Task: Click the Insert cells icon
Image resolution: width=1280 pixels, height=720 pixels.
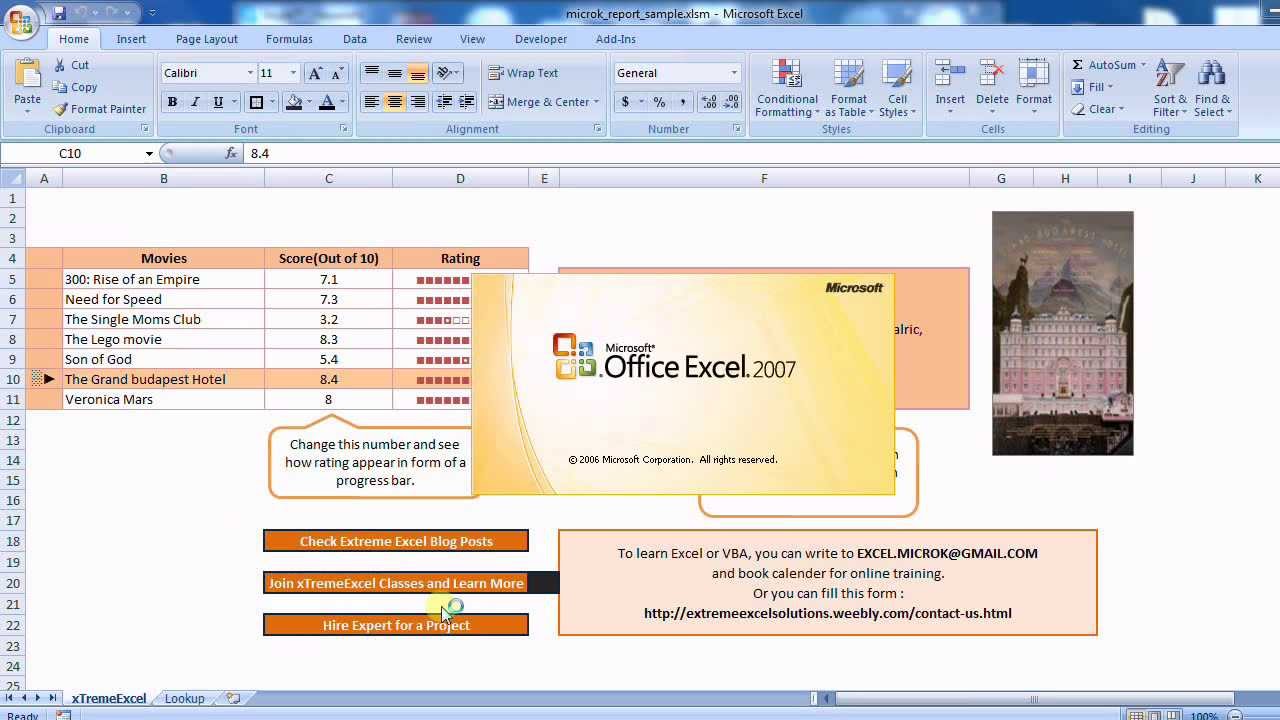Action: pos(950,75)
